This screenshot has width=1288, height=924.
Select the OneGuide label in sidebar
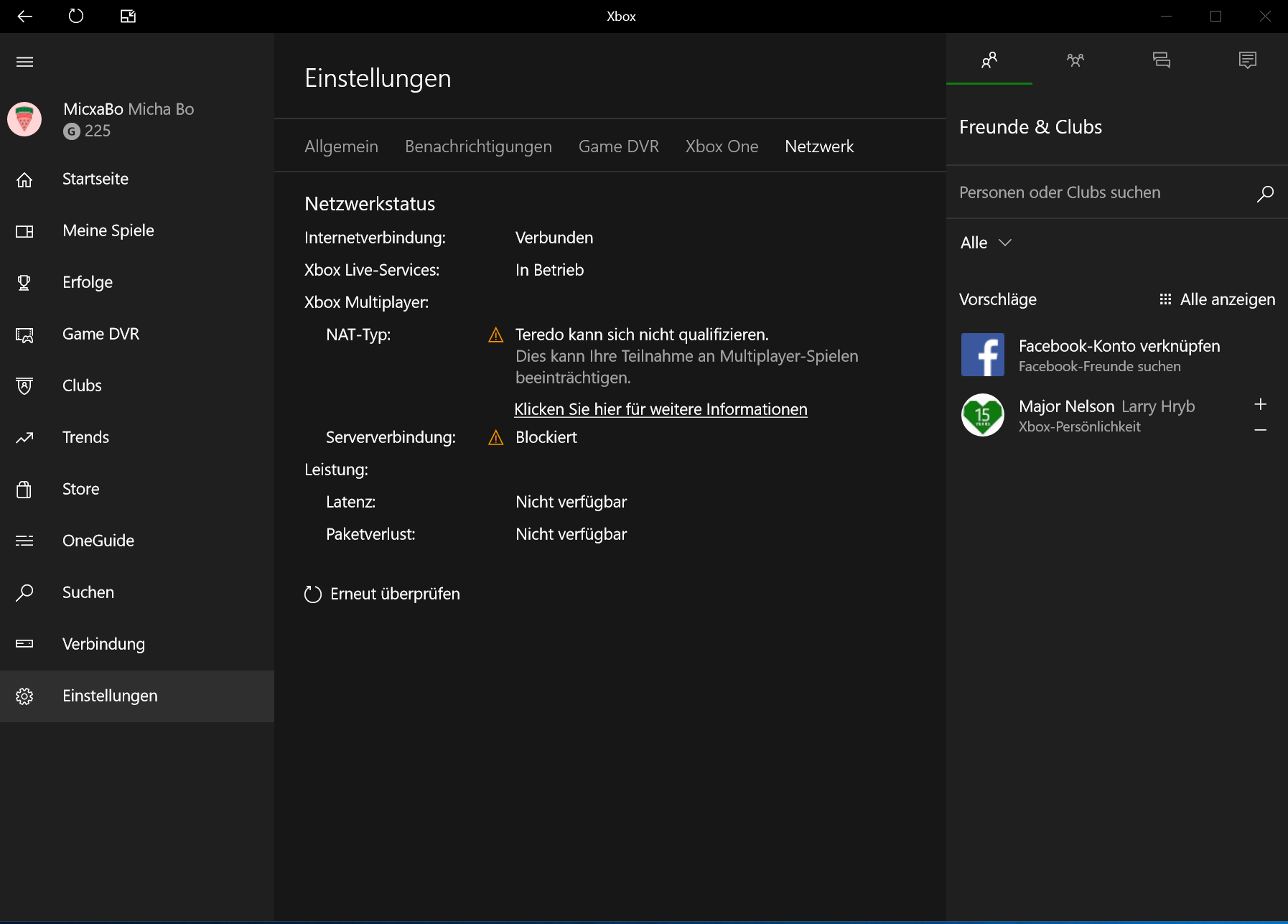click(98, 541)
